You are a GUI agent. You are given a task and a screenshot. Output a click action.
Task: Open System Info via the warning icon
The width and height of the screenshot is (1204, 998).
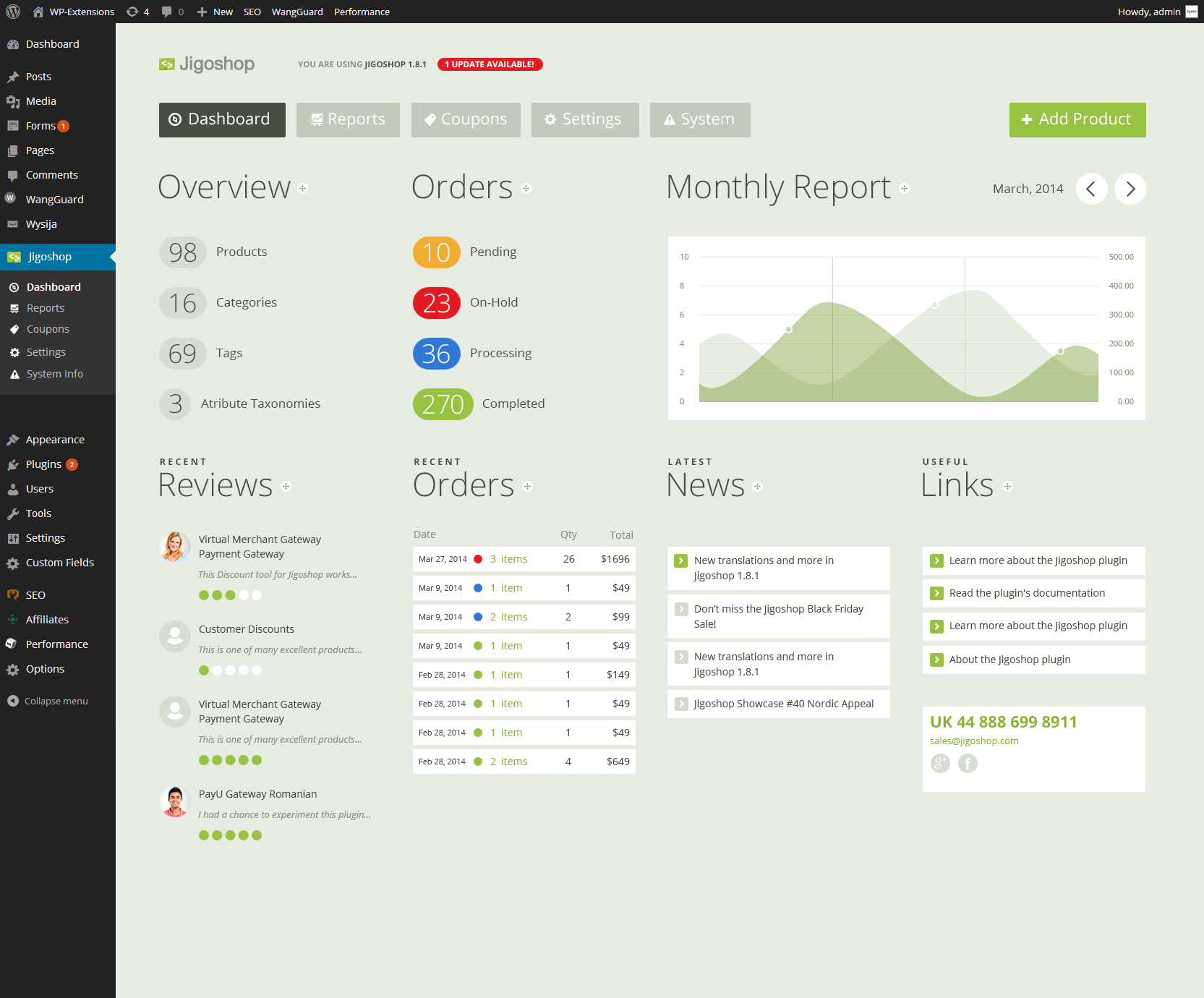[14, 374]
